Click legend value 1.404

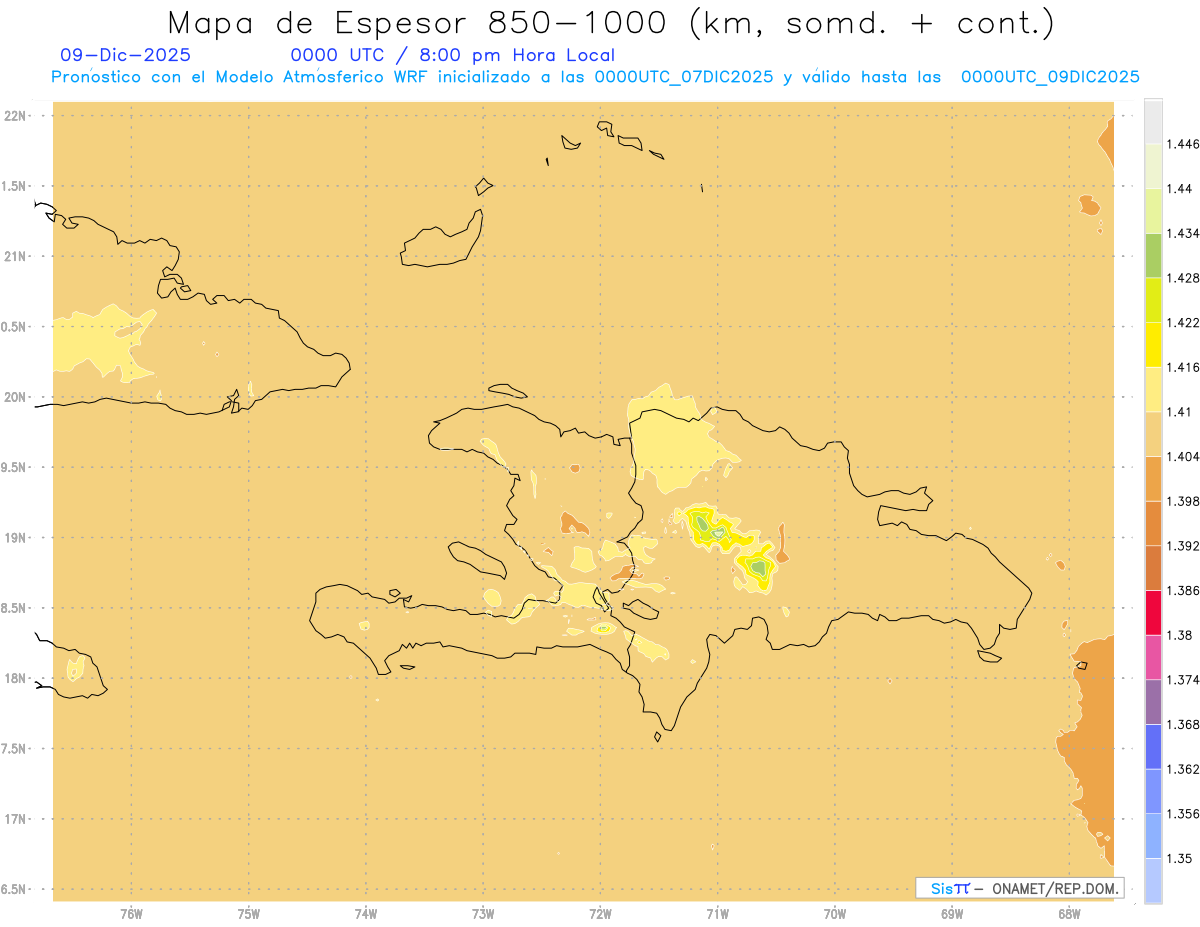(1183, 456)
